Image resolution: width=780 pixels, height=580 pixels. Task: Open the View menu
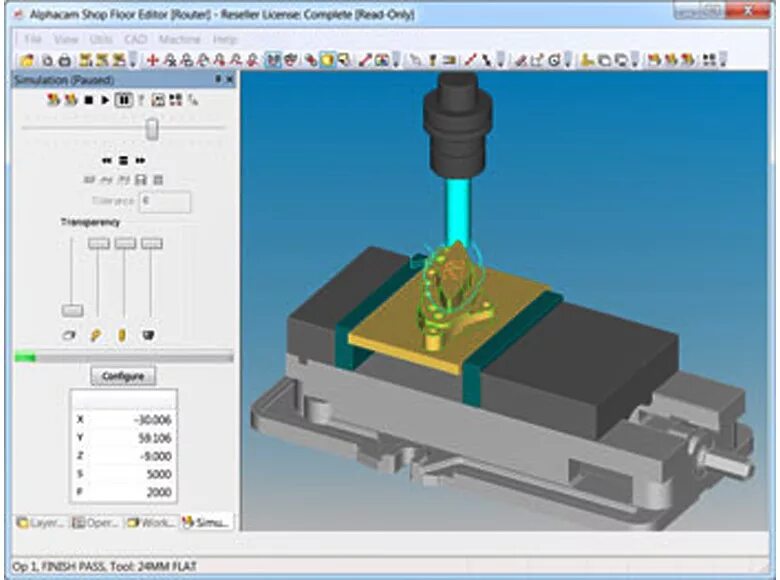point(66,39)
